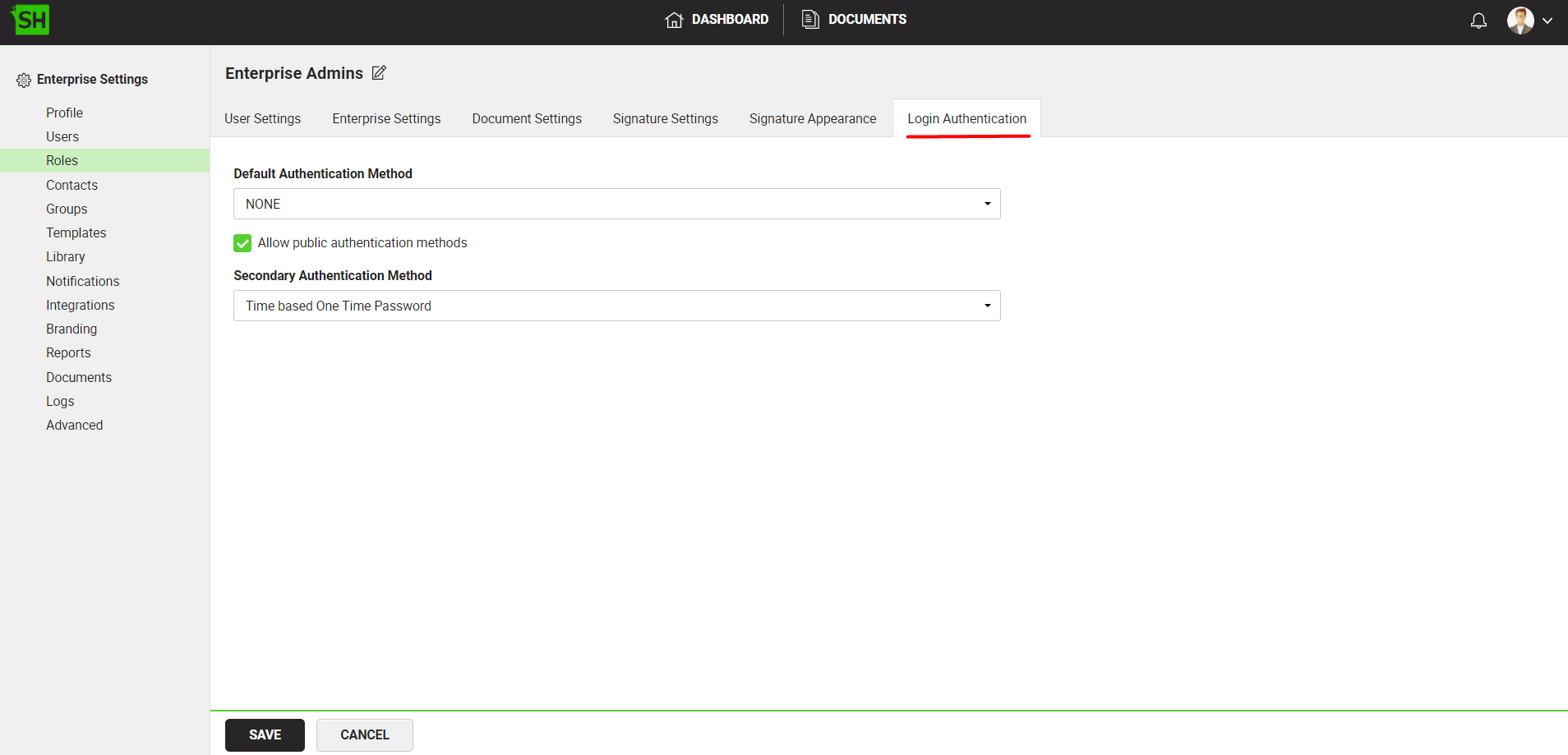Click the Enterprise Settings gear icon
Viewport: 1568px width, 755px height.
point(24,80)
